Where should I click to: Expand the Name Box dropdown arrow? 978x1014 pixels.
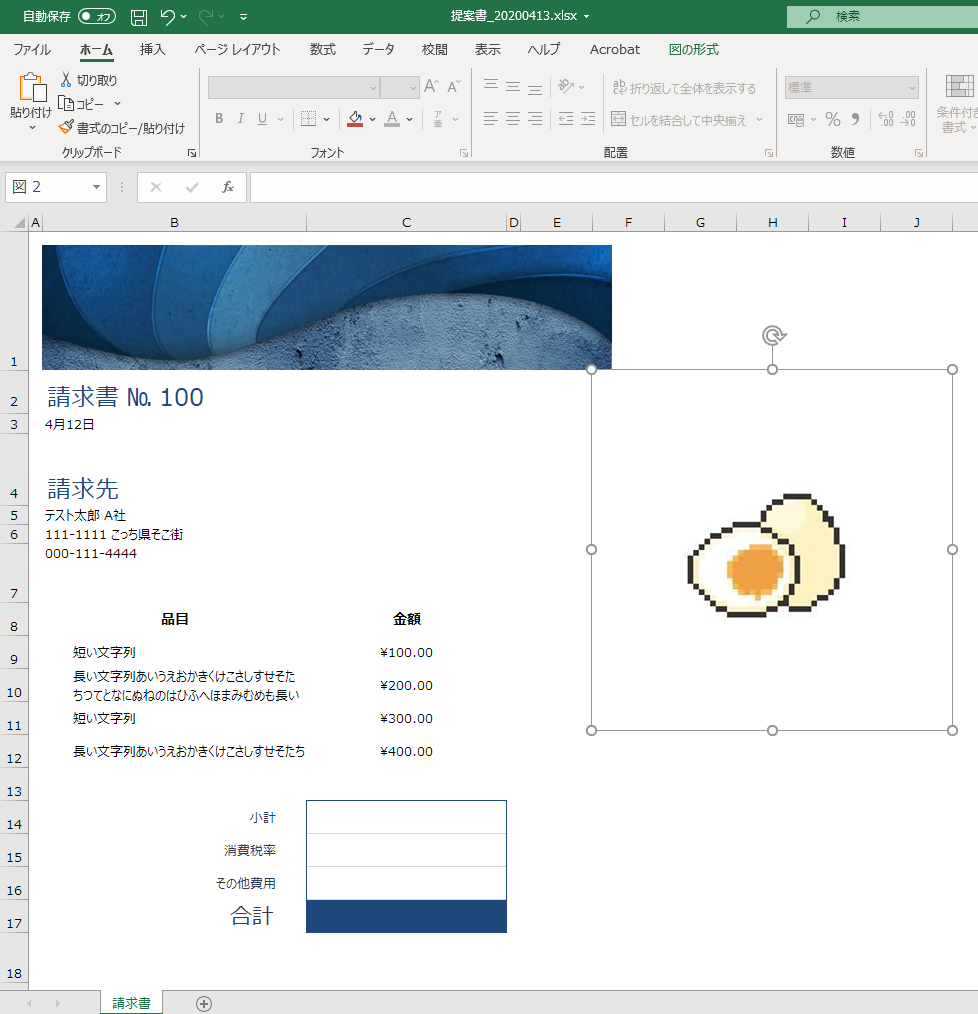point(96,188)
